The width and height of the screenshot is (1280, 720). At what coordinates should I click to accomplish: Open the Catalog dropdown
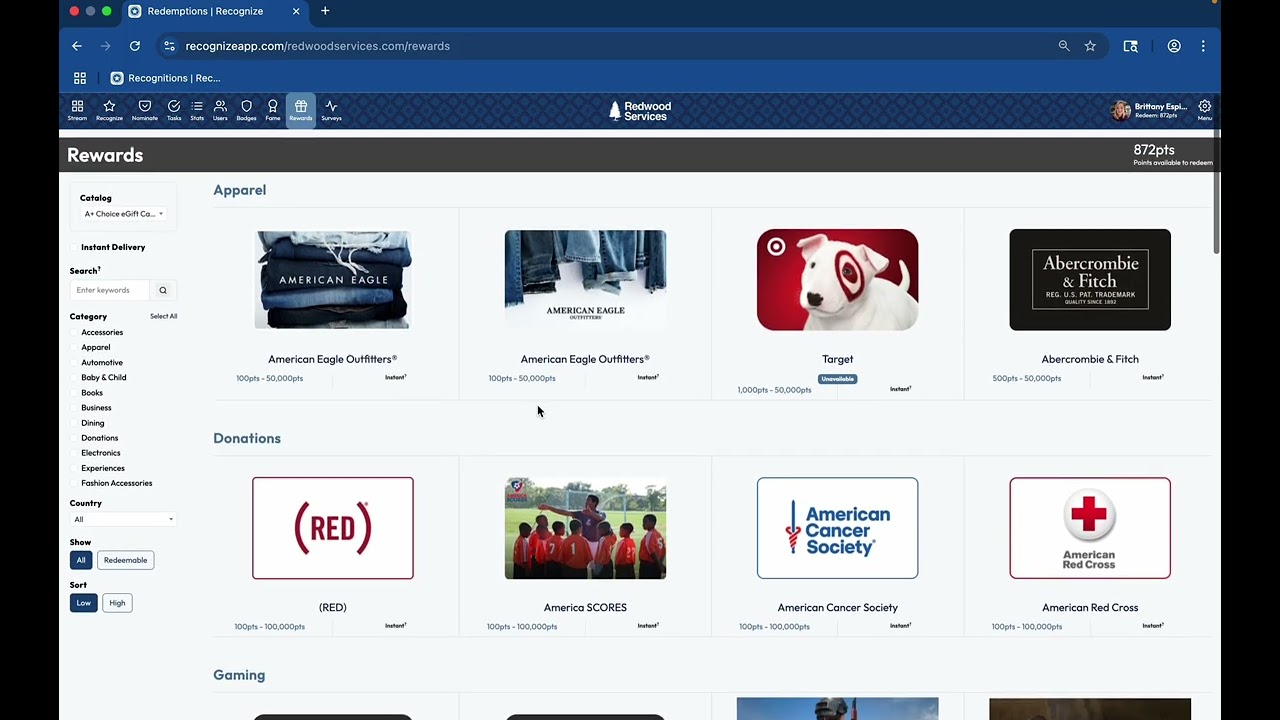tap(124, 214)
